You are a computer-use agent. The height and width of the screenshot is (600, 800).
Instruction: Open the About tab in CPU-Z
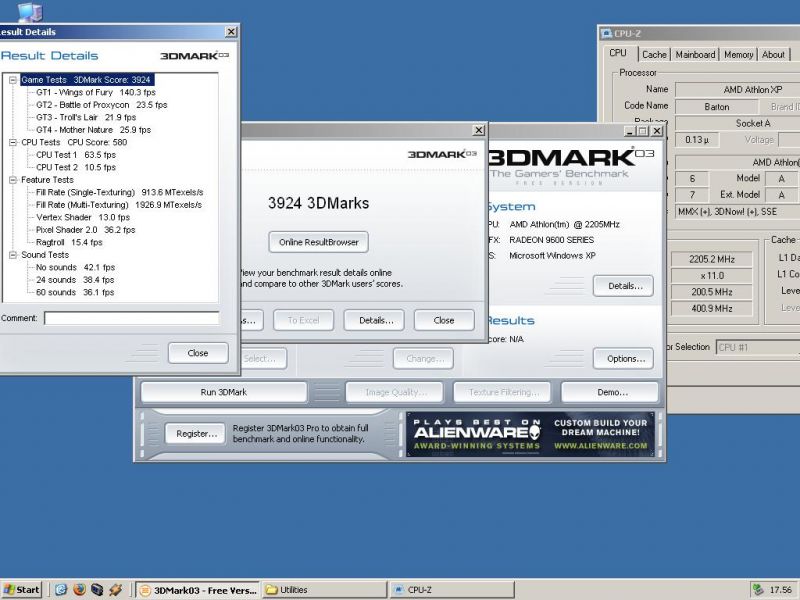[x=773, y=55]
